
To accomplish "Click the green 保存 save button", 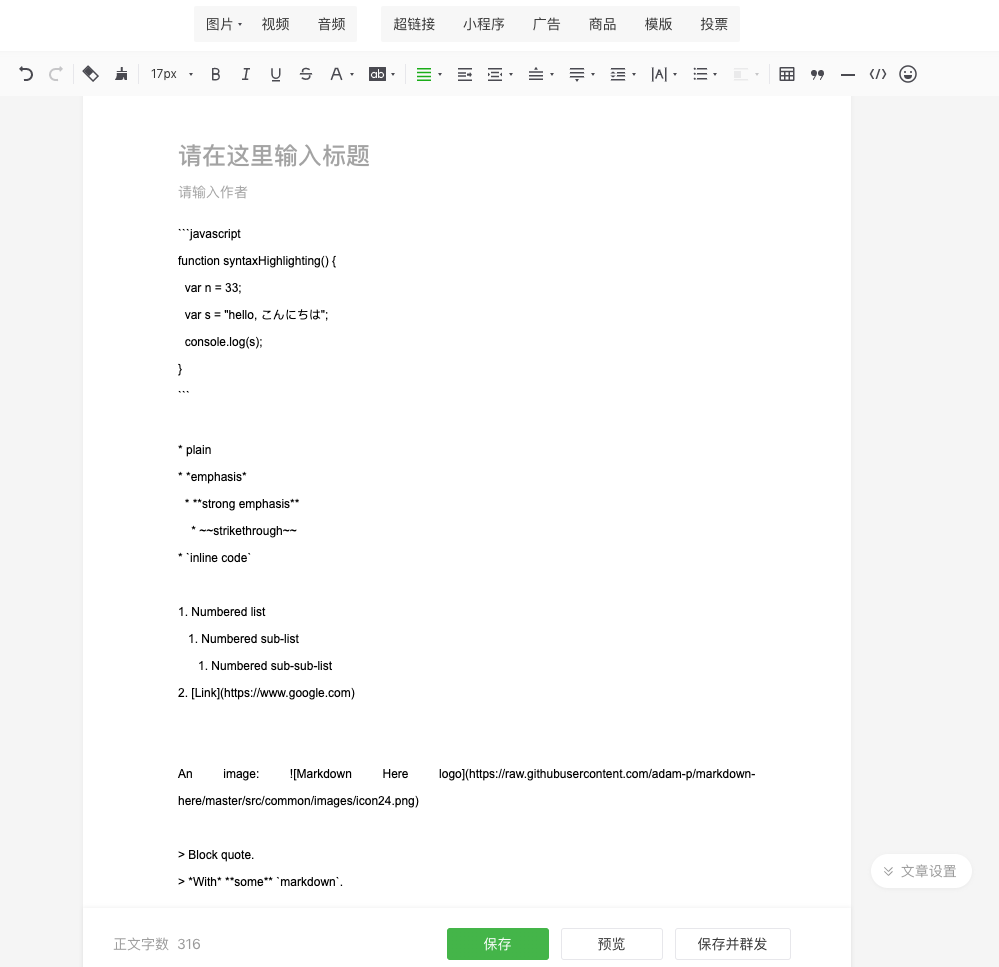I will click(498, 943).
